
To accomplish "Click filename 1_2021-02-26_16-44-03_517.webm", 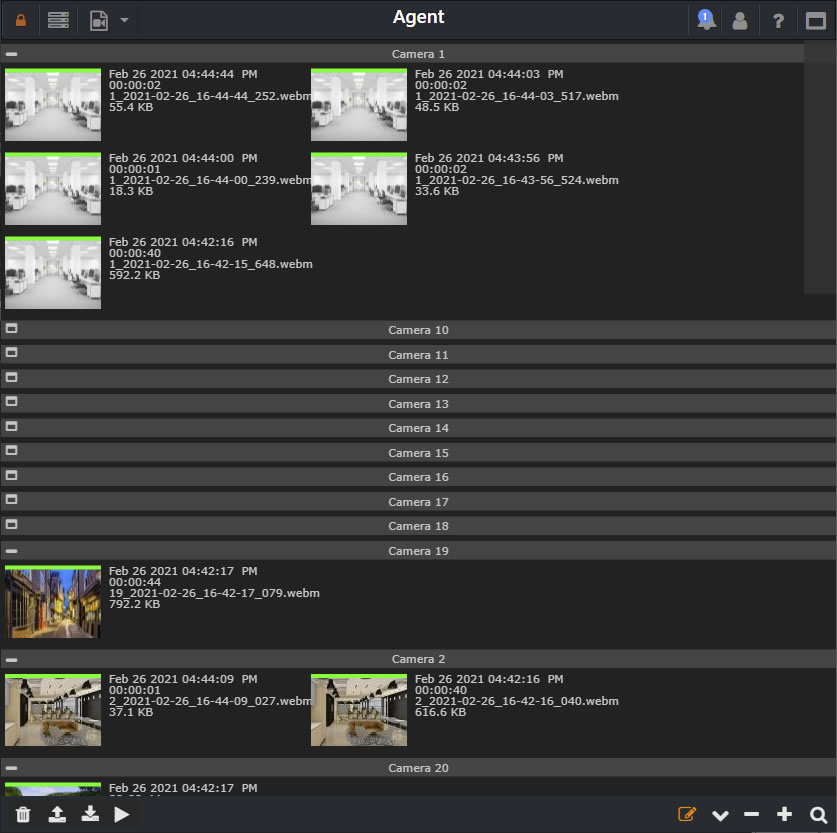I will [517, 96].
